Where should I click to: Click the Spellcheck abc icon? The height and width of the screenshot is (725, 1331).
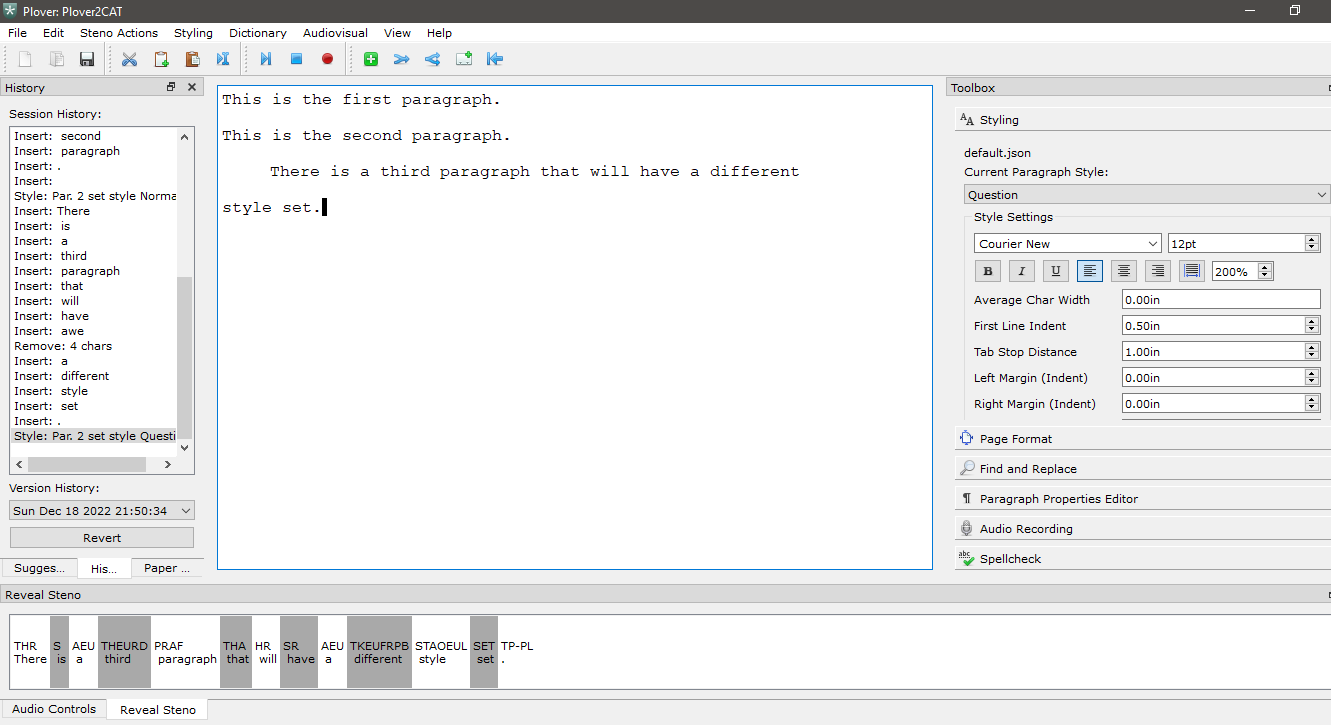pos(966,558)
